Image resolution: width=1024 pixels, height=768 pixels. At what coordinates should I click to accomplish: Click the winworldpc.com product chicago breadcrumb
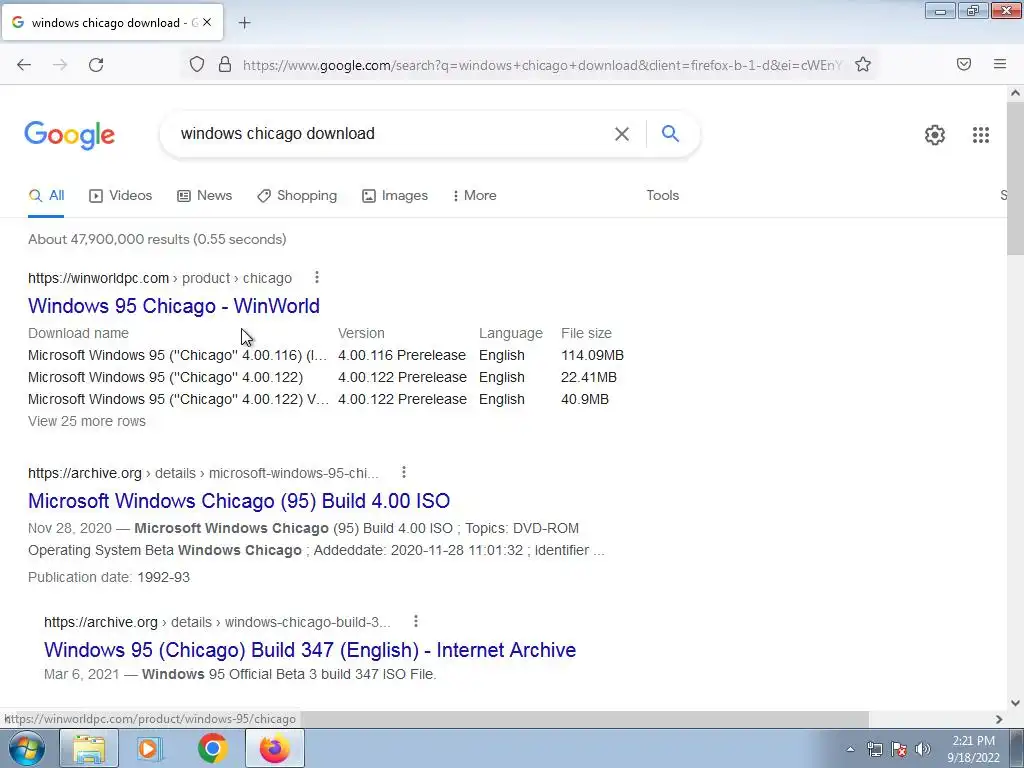pos(160,278)
